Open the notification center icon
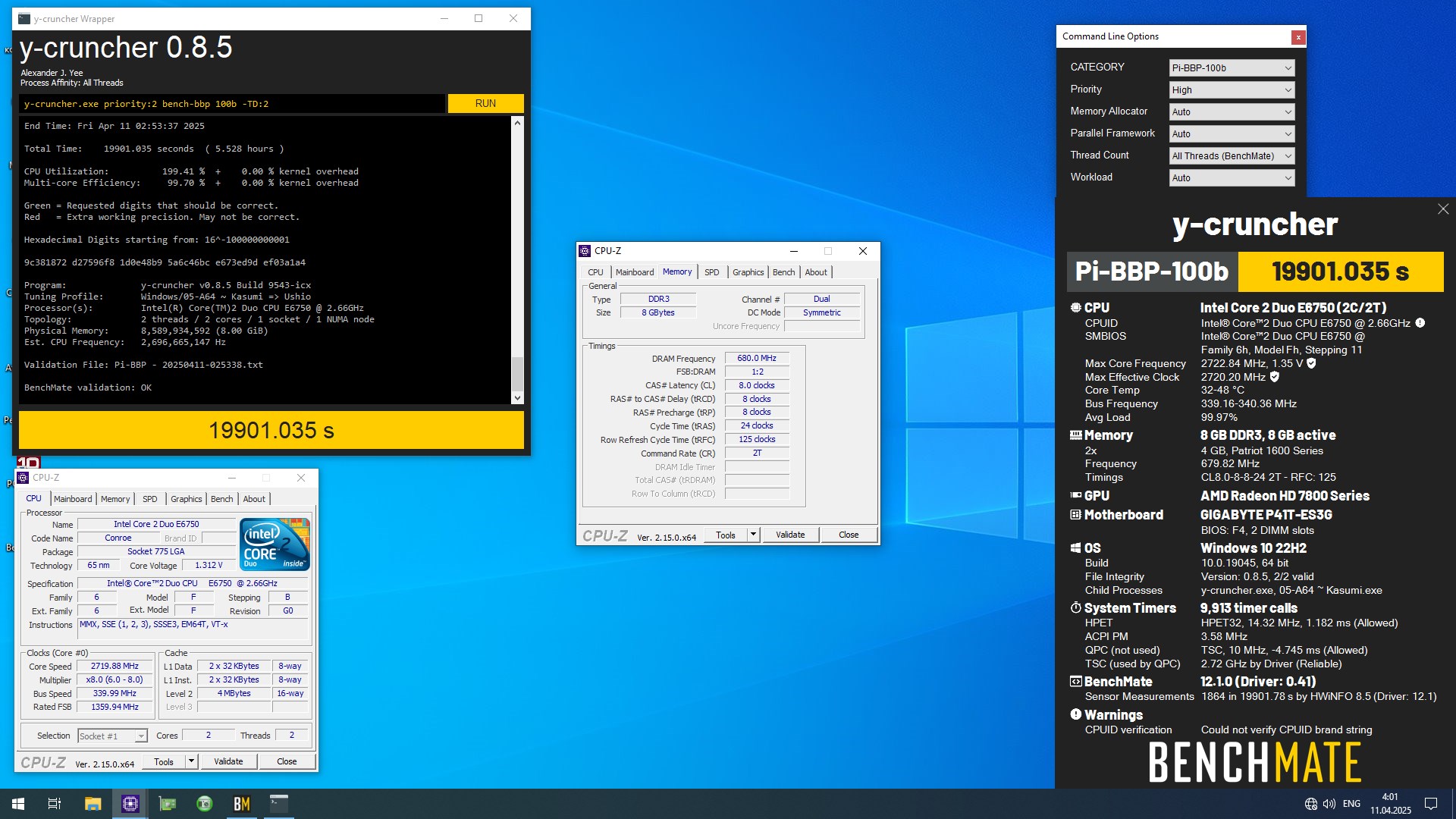The height and width of the screenshot is (819, 1456). pos(1431,804)
